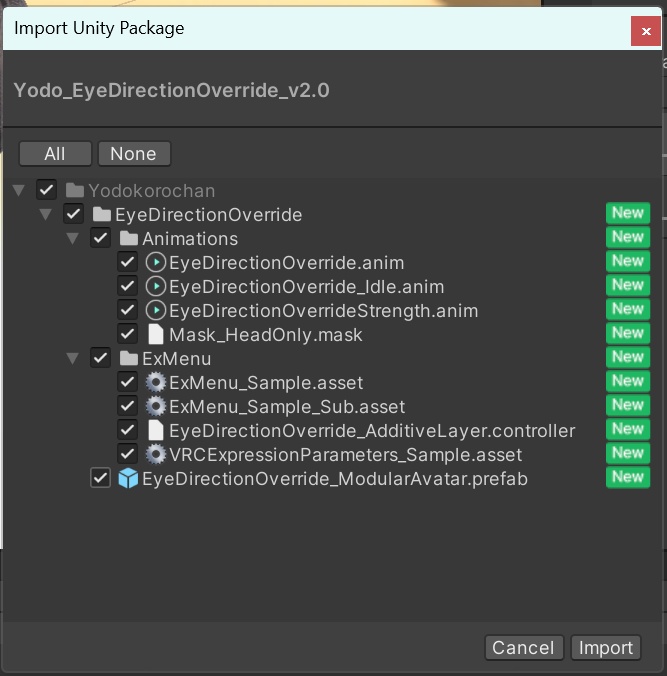Click the blue cube prefab icon
Image resolution: width=667 pixels, height=676 pixels.
pyautogui.click(x=128, y=479)
